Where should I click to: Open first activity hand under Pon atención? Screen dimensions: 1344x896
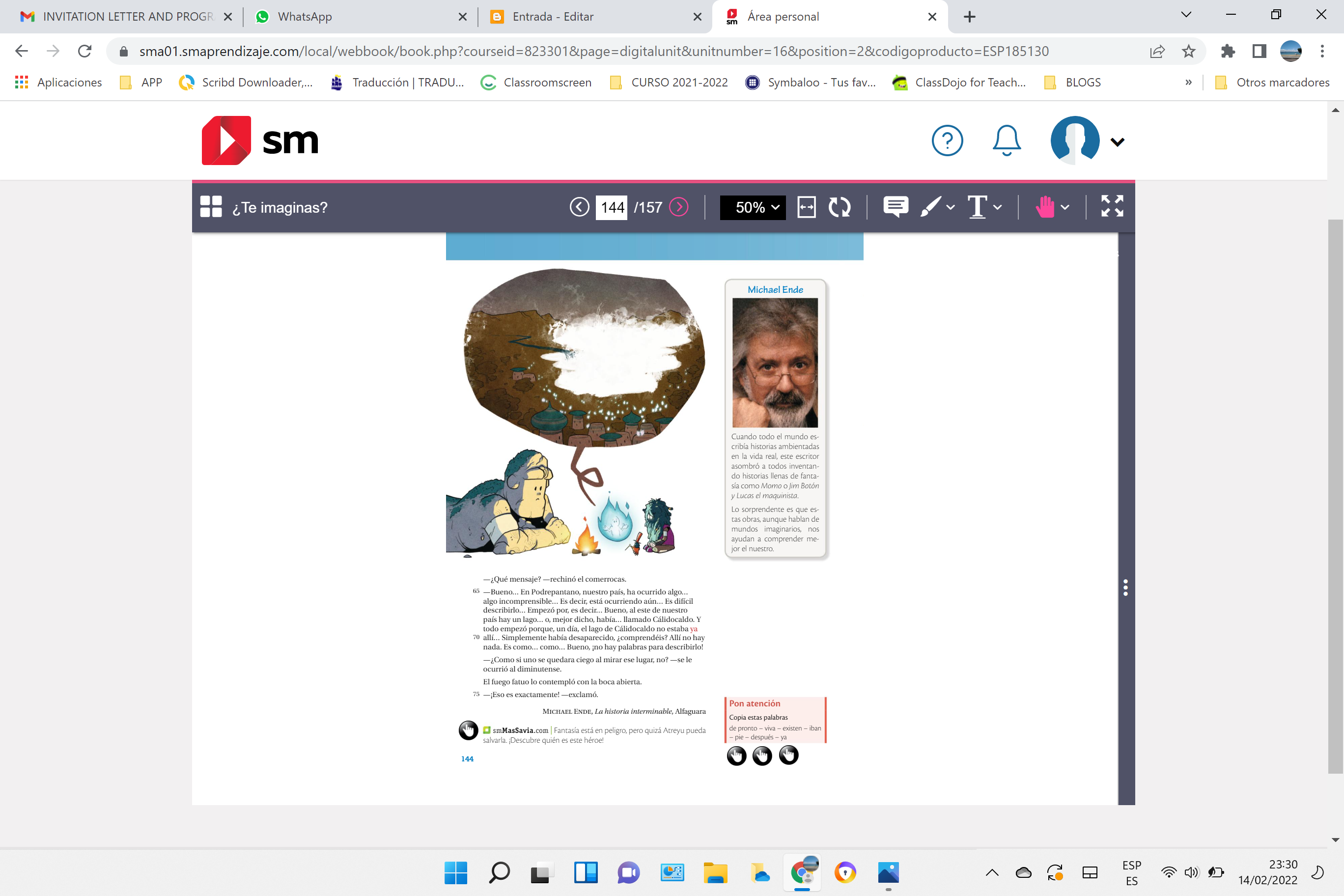[x=736, y=756]
